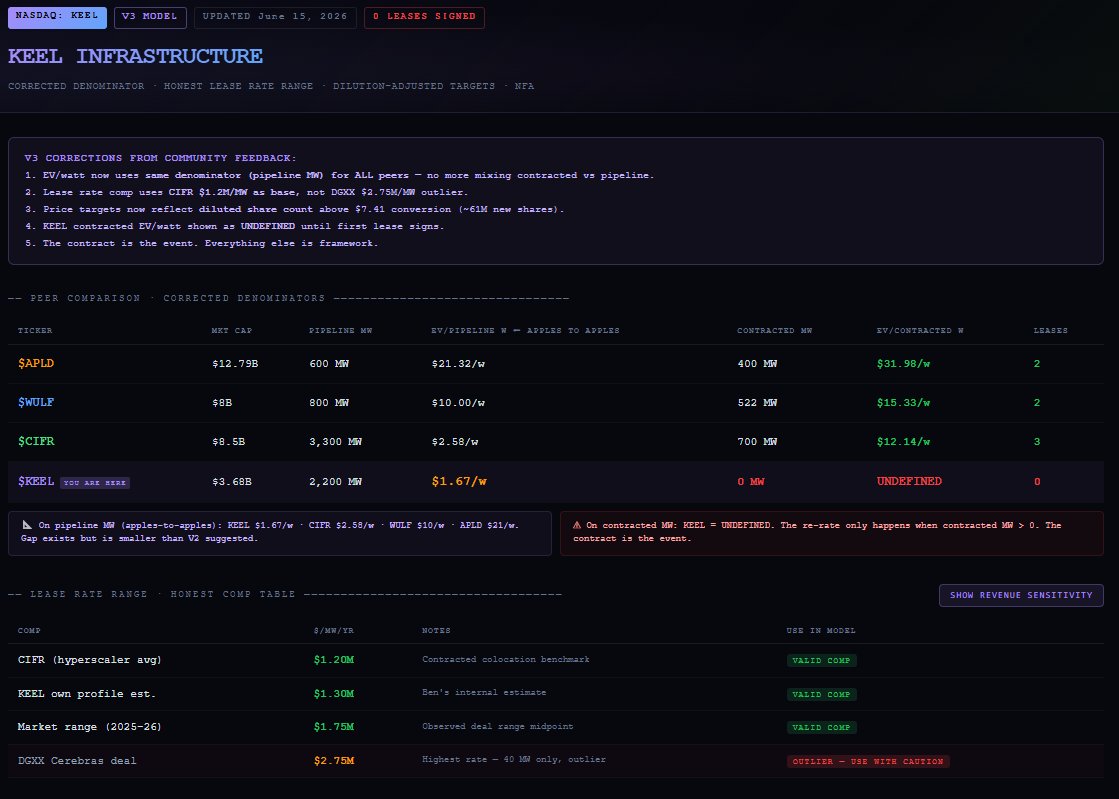Click the $31.98/w contracted value
Image resolution: width=1119 pixels, height=799 pixels.
[903, 364]
